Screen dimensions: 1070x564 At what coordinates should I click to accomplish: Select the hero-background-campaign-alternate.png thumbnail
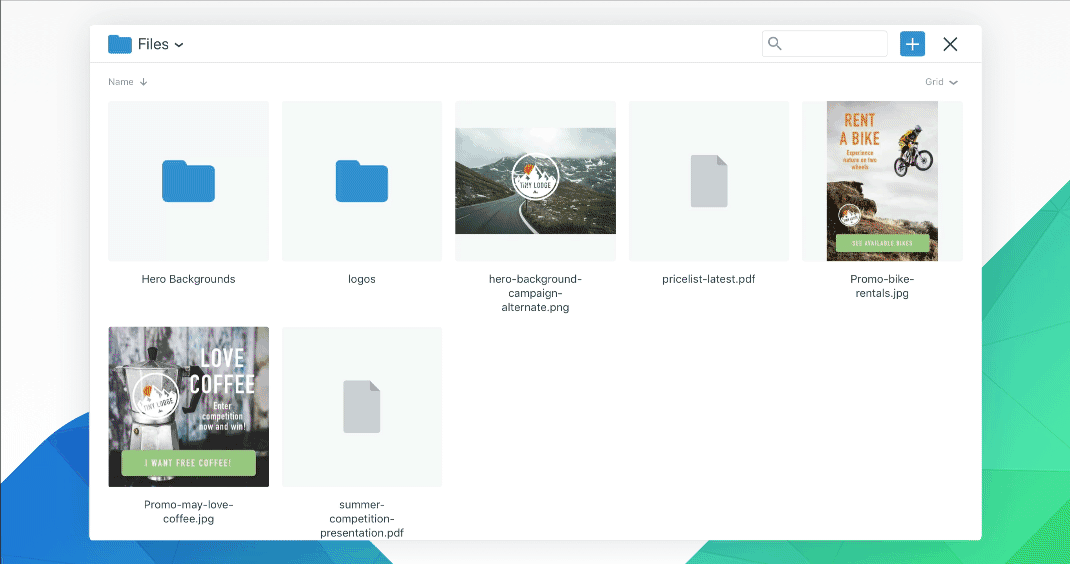(535, 181)
